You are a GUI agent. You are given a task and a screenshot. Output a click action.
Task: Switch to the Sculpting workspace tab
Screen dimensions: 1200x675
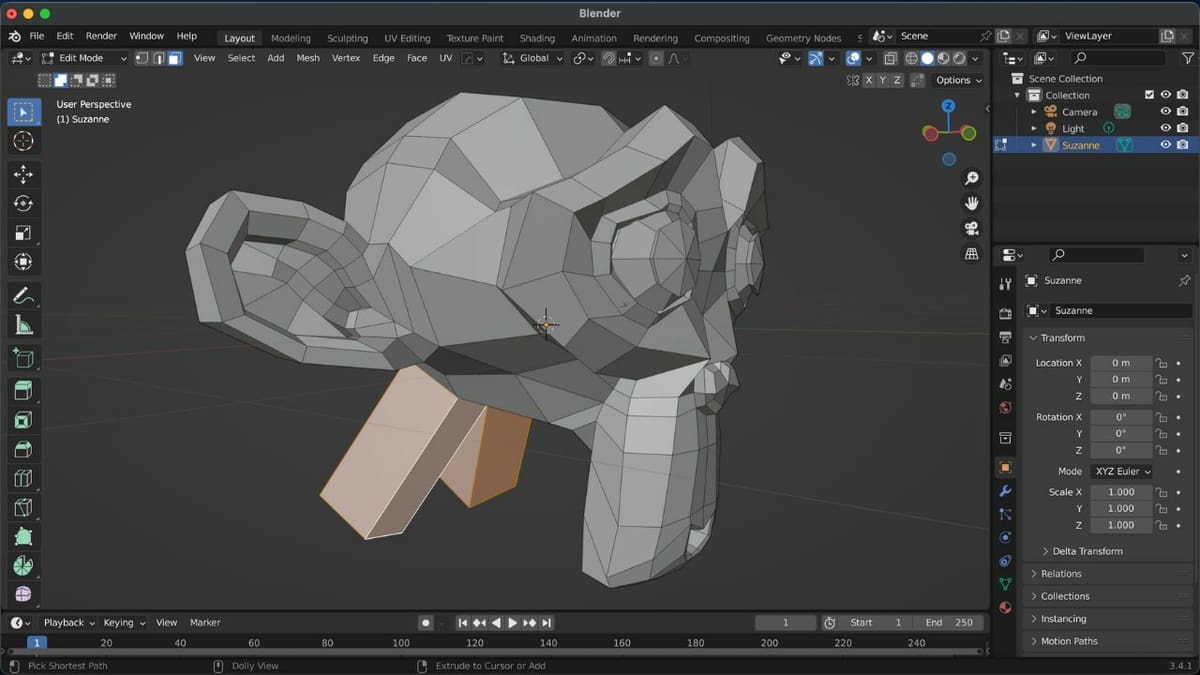pyautogui.click(x=347, y=38)
